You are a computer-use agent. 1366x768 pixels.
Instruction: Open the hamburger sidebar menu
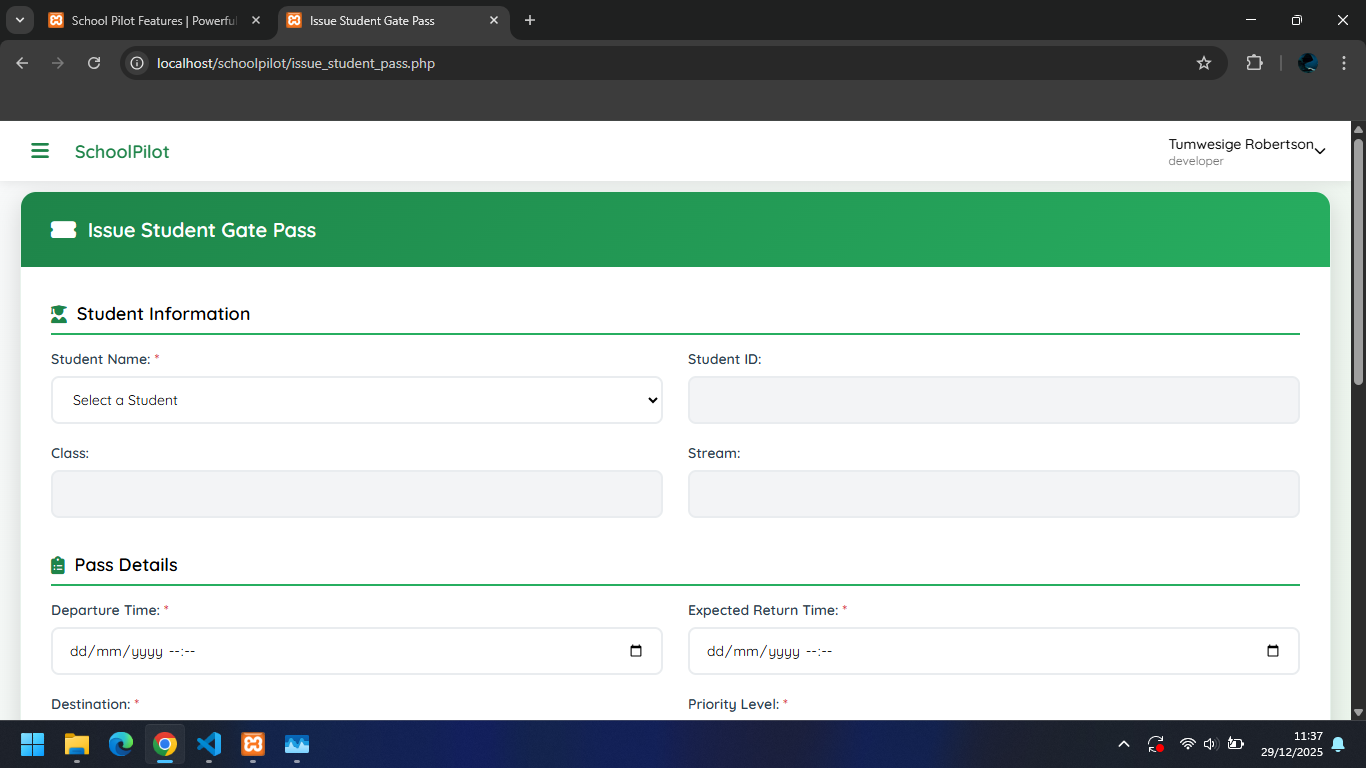[40, 151]
